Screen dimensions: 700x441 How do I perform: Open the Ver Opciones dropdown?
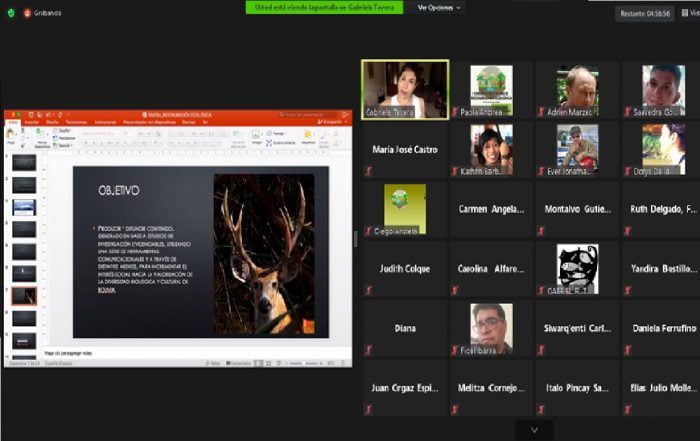click(x=440, y=7)
